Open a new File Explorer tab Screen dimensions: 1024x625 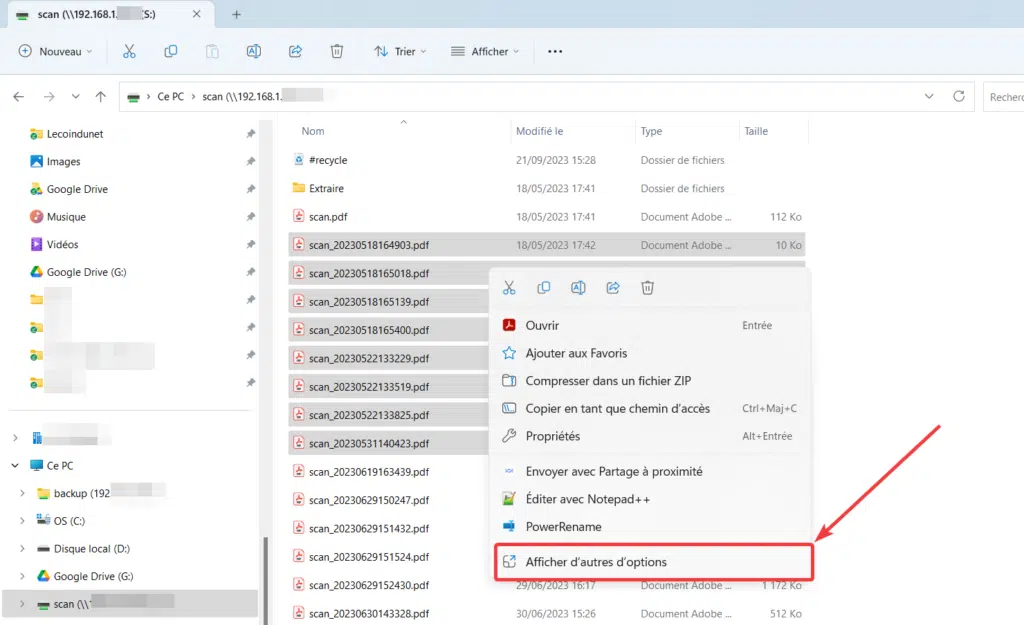pos(237,14)
